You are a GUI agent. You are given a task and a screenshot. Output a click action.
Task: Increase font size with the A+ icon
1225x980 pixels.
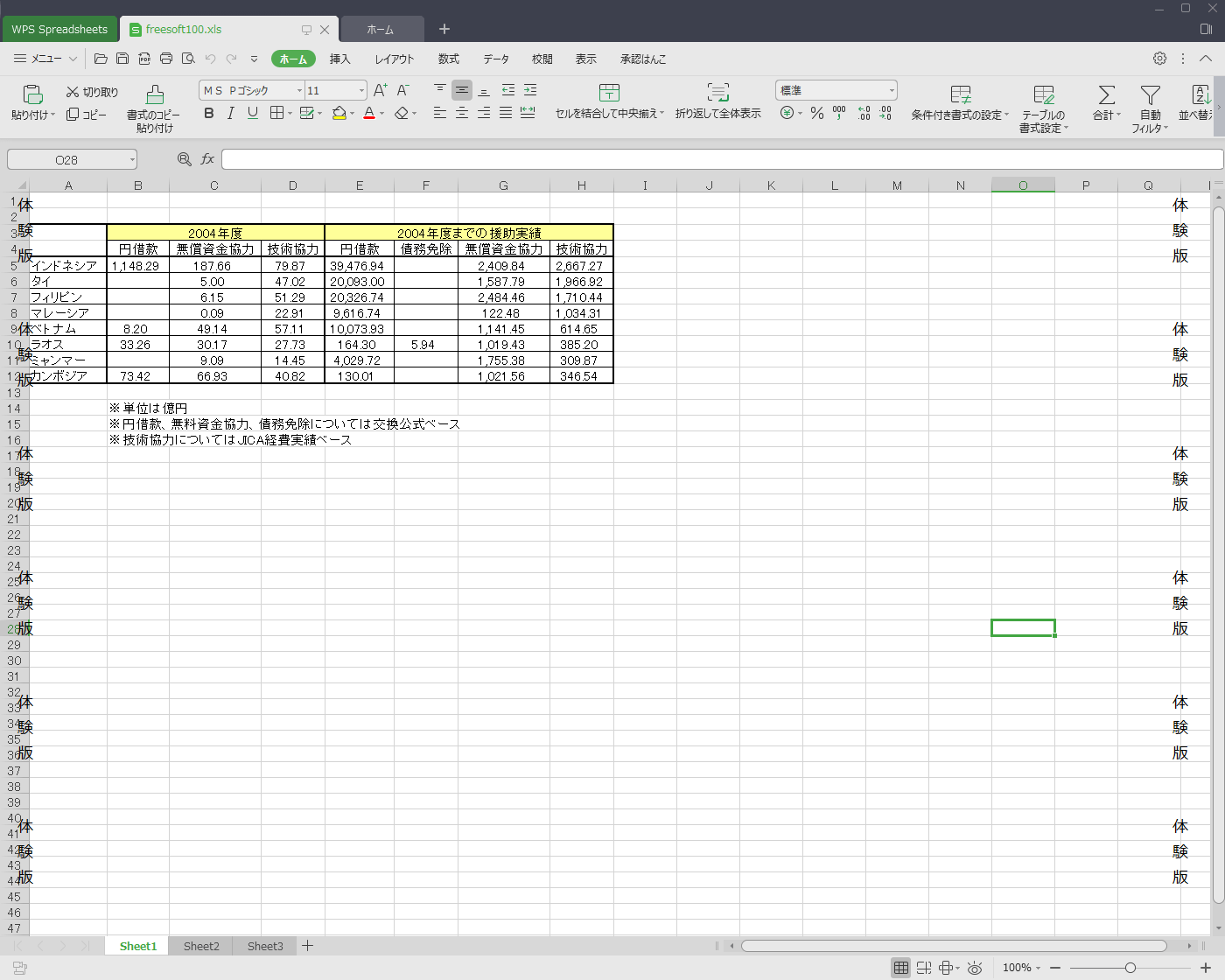pyautogui.click(x=377, y=89)
